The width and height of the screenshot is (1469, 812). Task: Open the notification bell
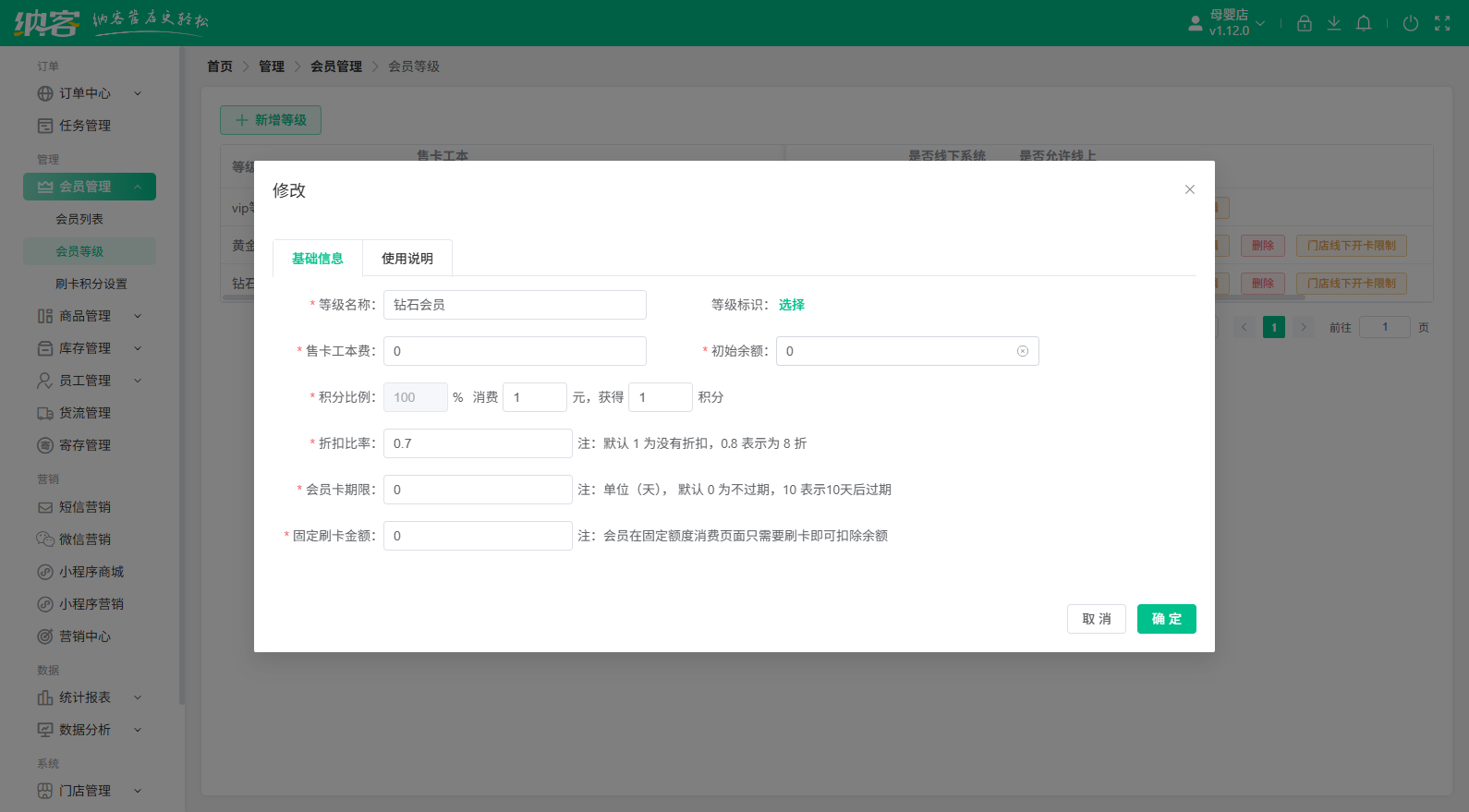coord(1363,23)
